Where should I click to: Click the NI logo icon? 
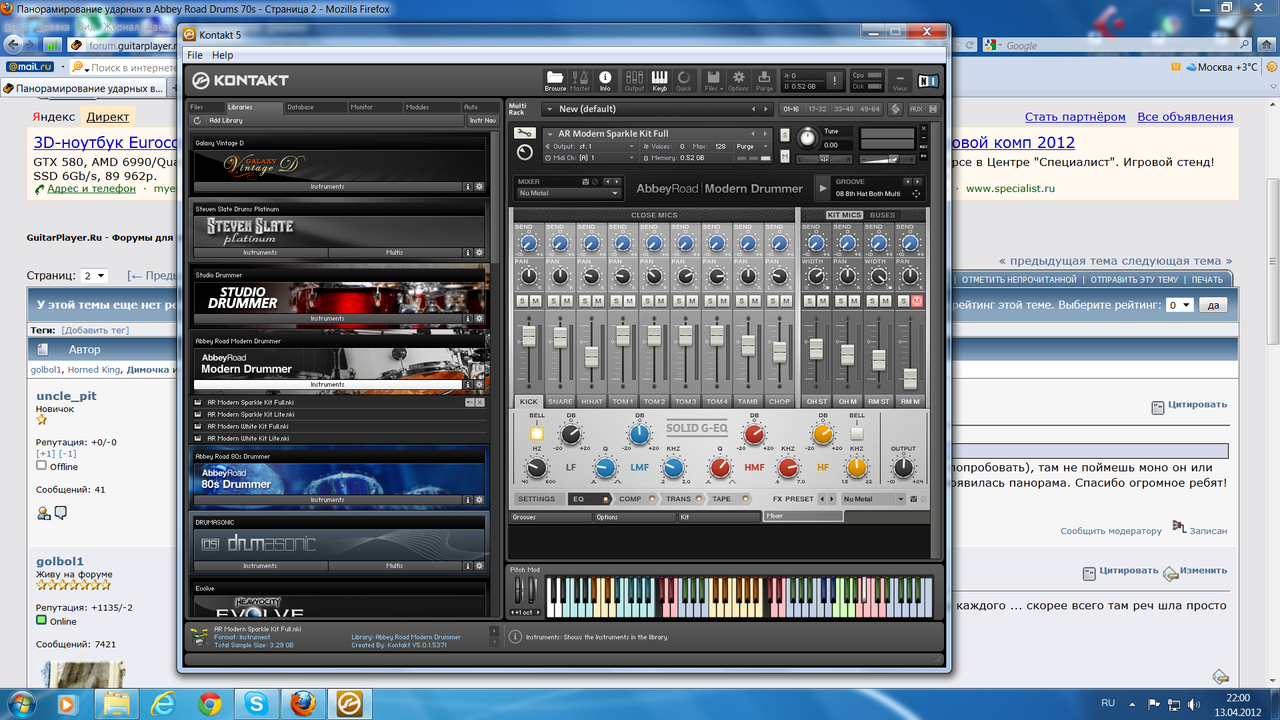pyautogui.click(x=929, y=81)
